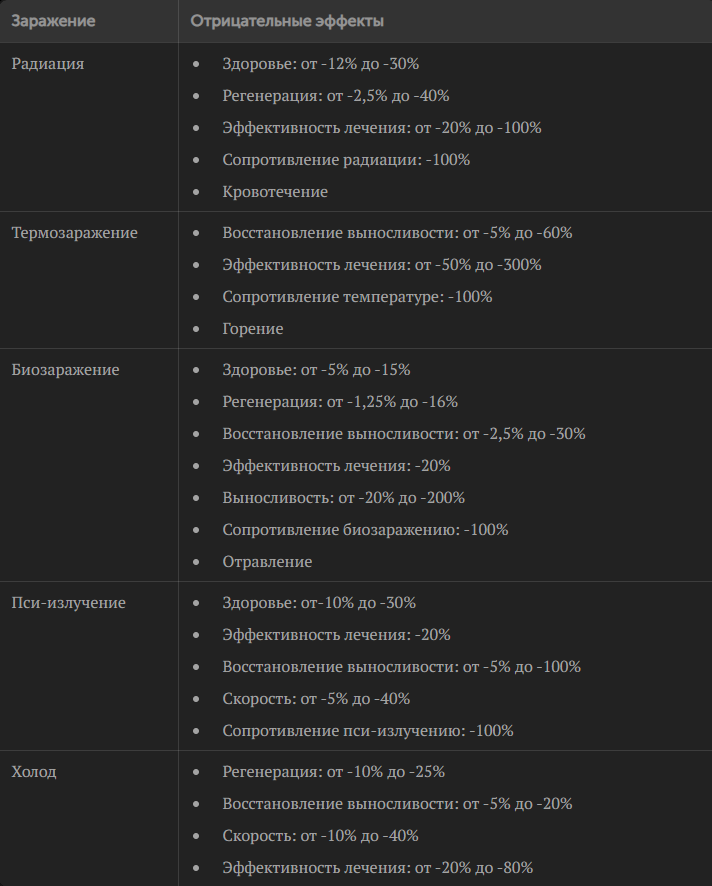Select the Термозаражение row label
The image size is (712, 886).
point(75,233)
